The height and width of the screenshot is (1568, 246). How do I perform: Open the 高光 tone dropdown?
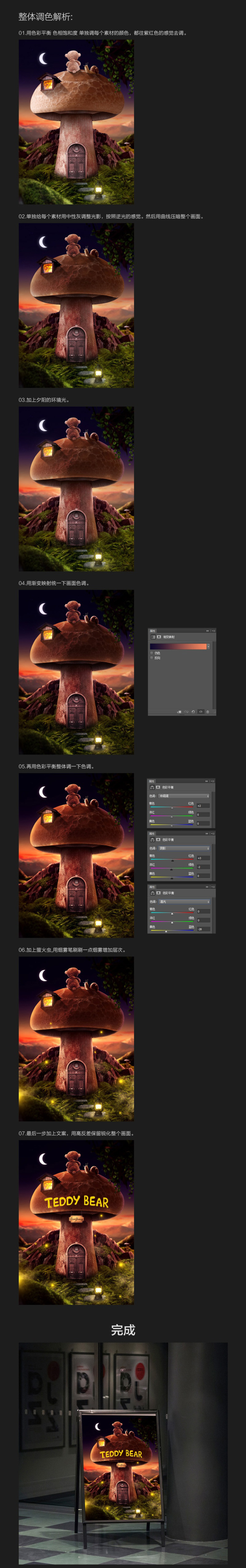[x=184, y=902]
